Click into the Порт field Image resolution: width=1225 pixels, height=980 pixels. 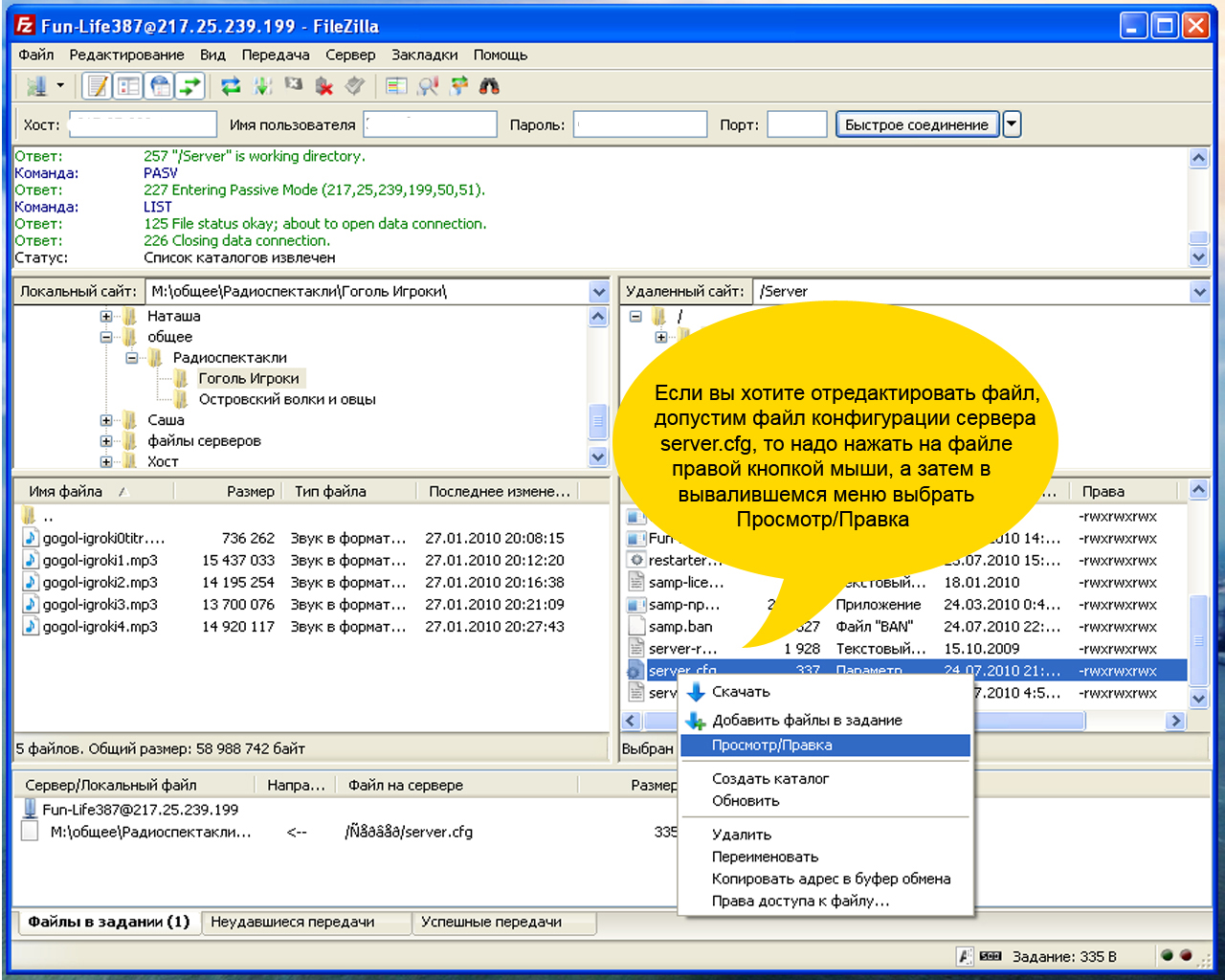point(797,124)
